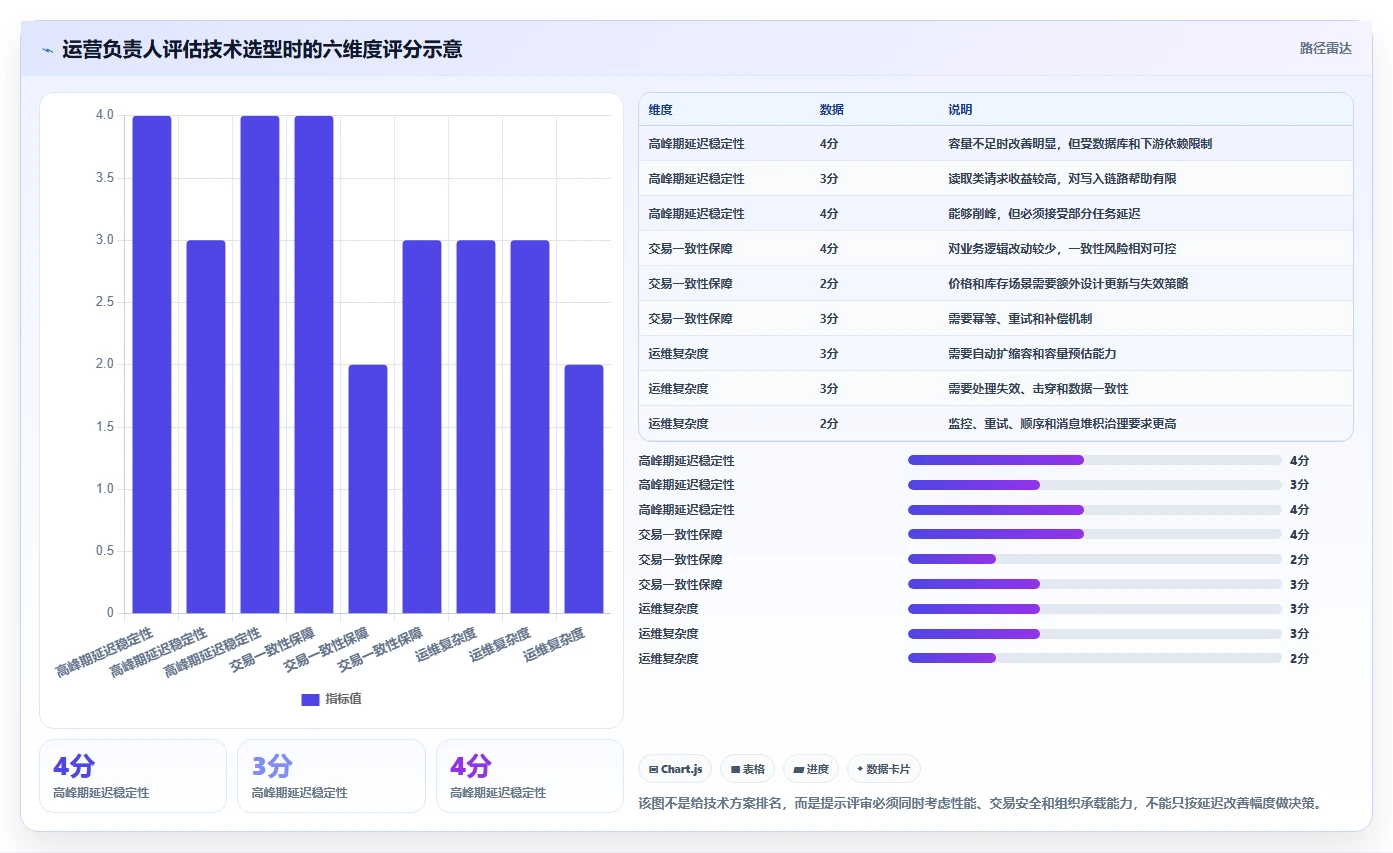Click the 2.5 y-axis label

105,302
